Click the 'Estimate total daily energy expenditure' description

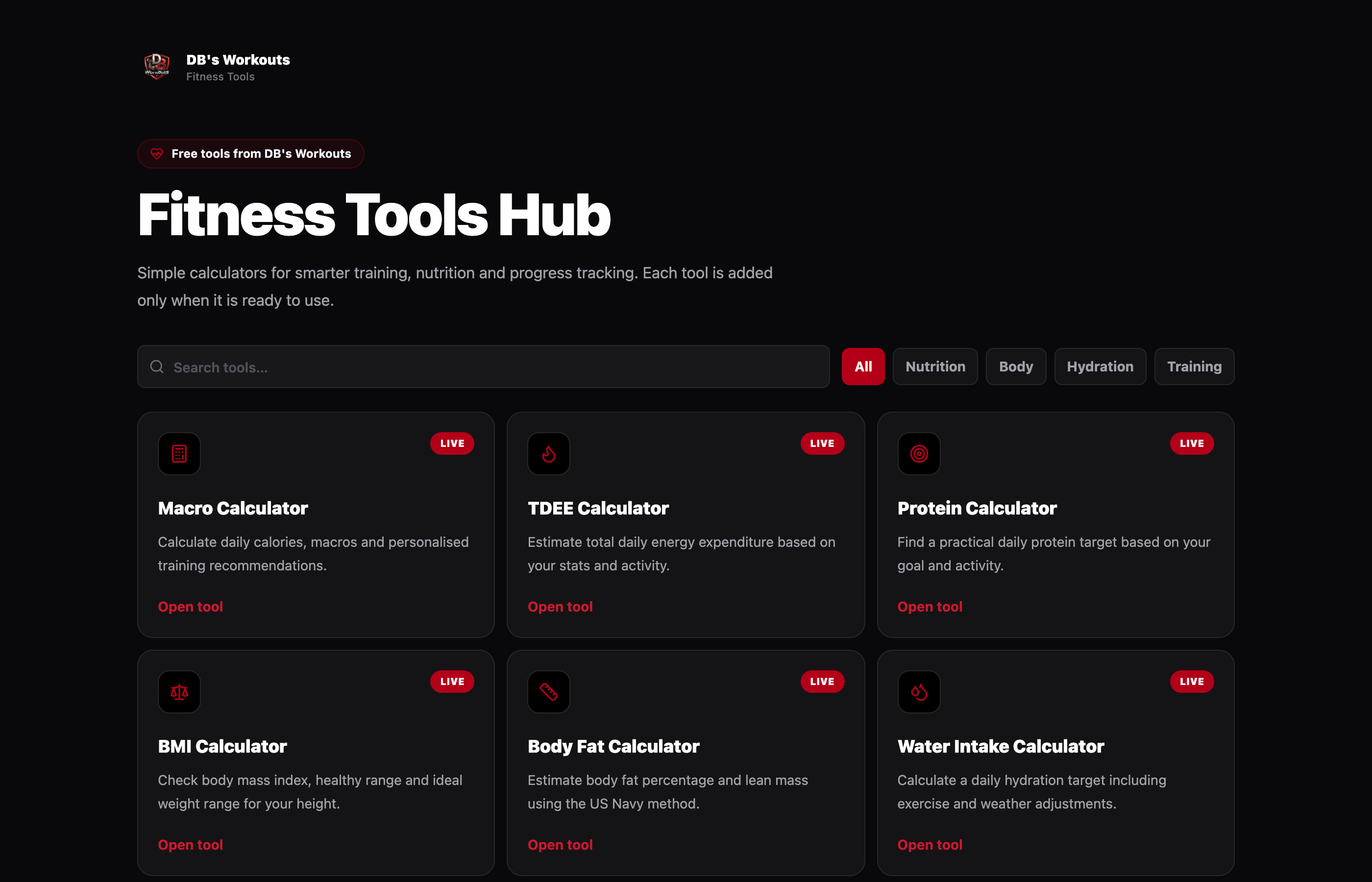[x=682, y=553]
